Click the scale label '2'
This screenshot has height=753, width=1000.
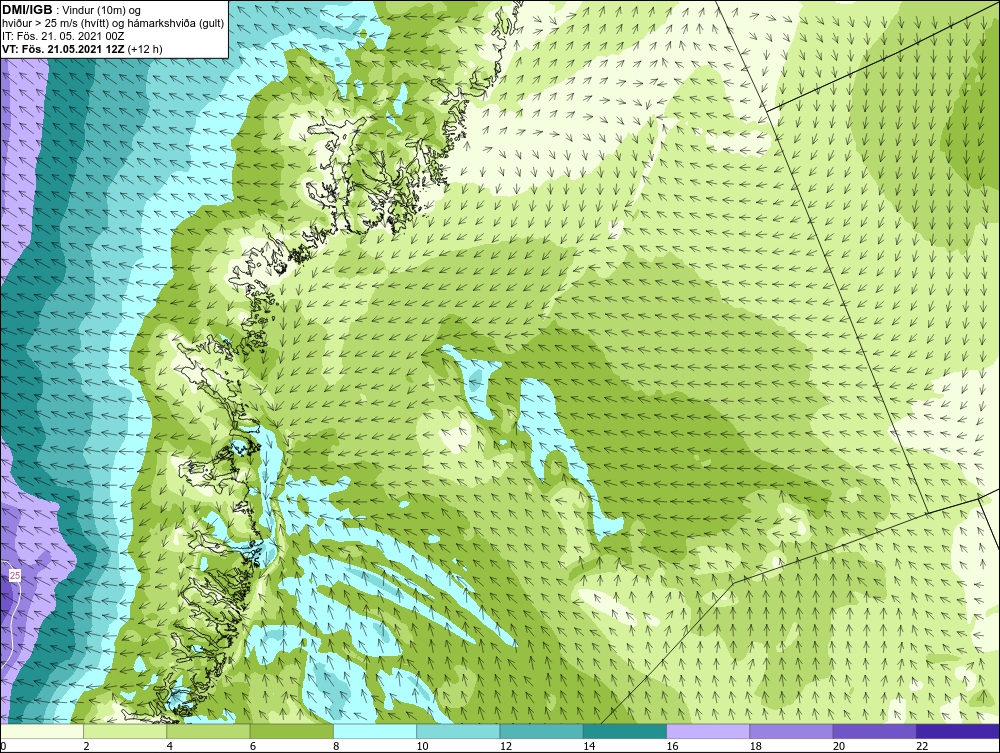pyautogui.click(x=86, y=746)
